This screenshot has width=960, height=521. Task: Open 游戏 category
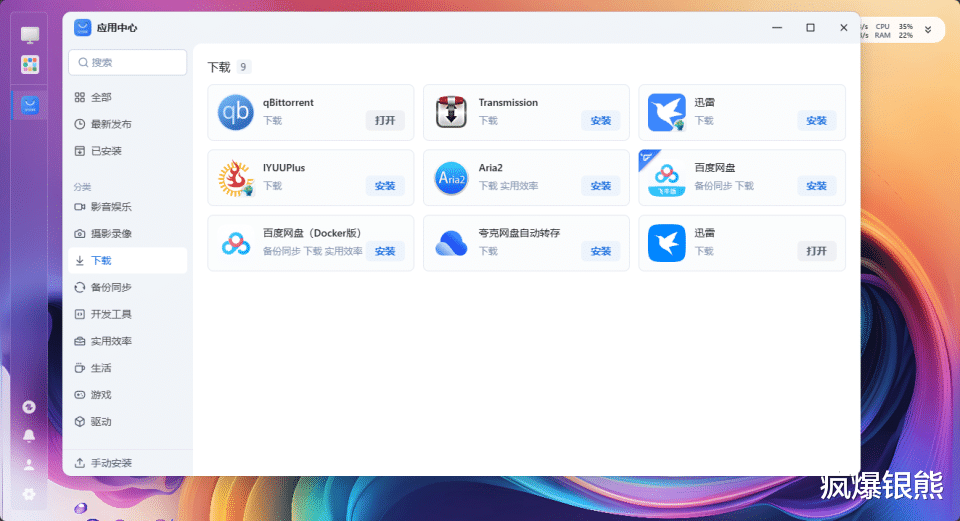pyautogui.click(x=127, y=395)
